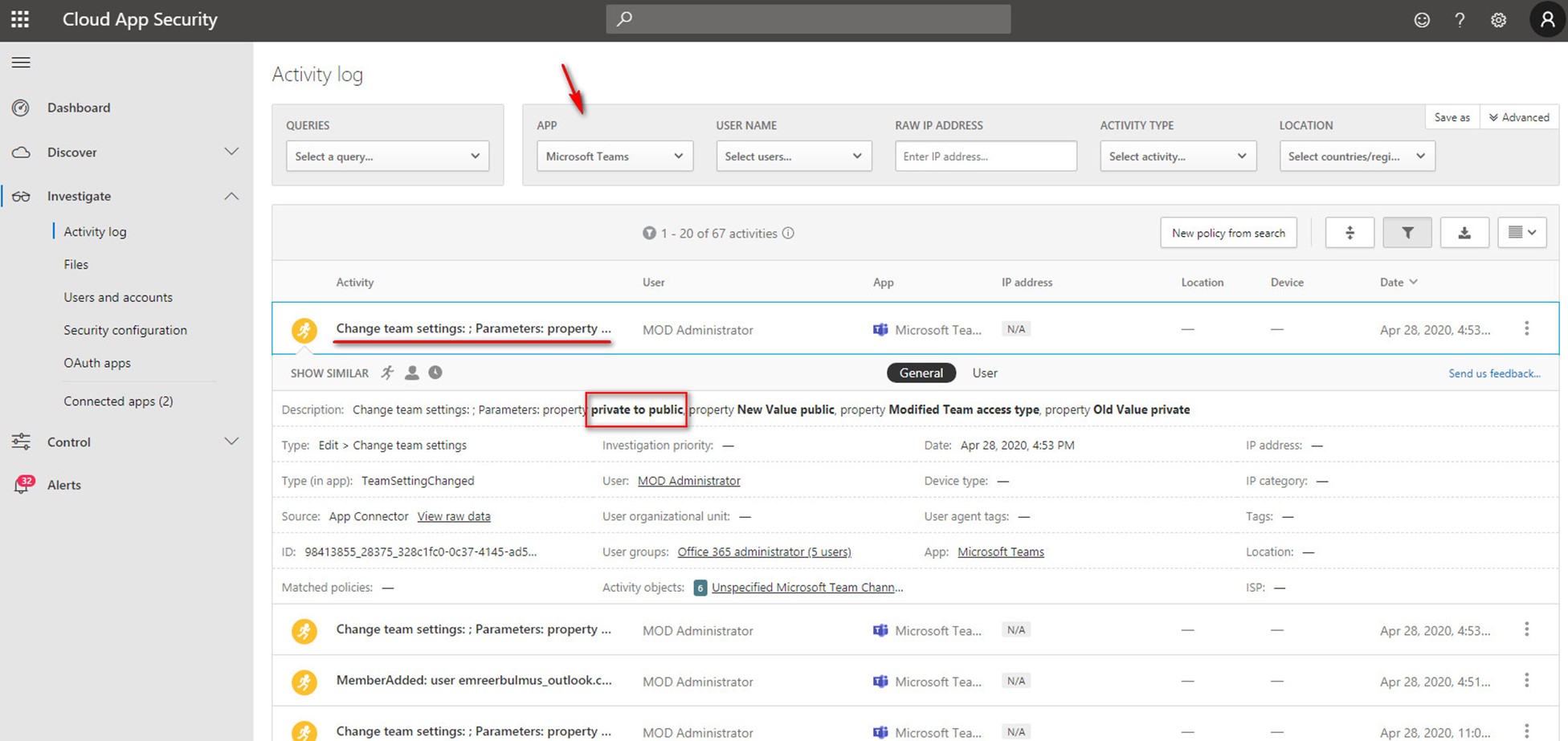
Task: Open Microsoft Teams app link in details
Action: coord(1001,552)
